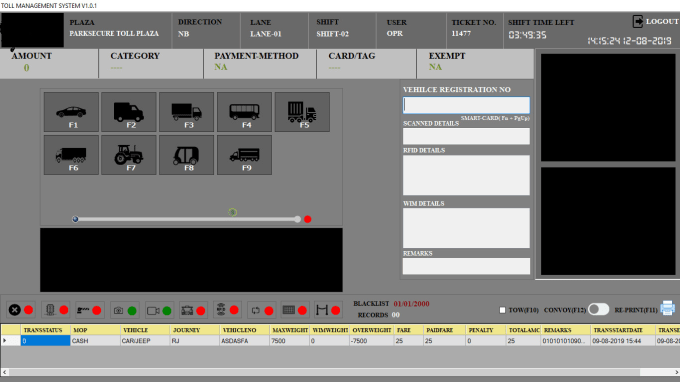Select the row pointer arrow in grid
Screen dimensions: 680x382
pos(5,341)
